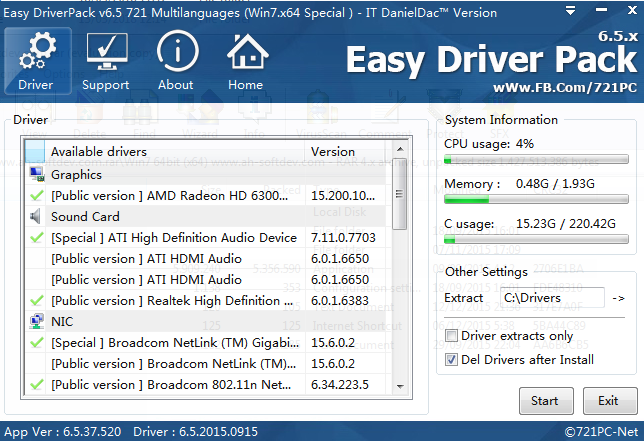Select the Sound Card category row
644x441 pixels.
pos(205,216)
